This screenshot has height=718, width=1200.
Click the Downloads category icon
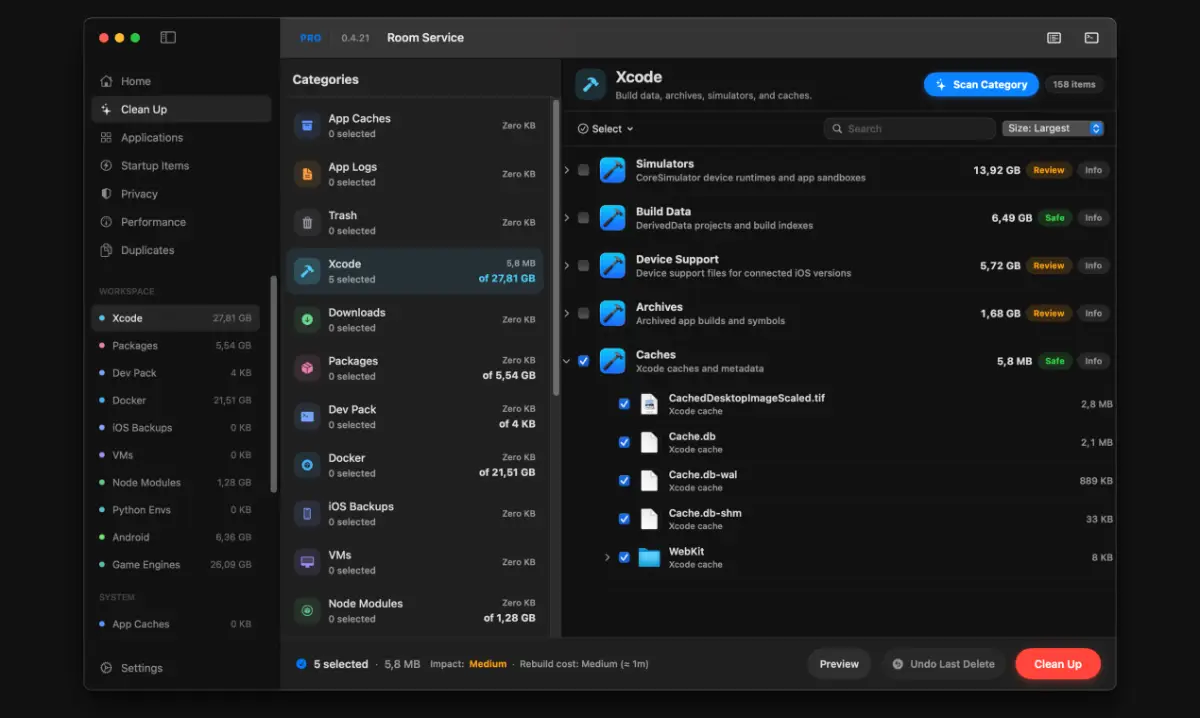307,319
